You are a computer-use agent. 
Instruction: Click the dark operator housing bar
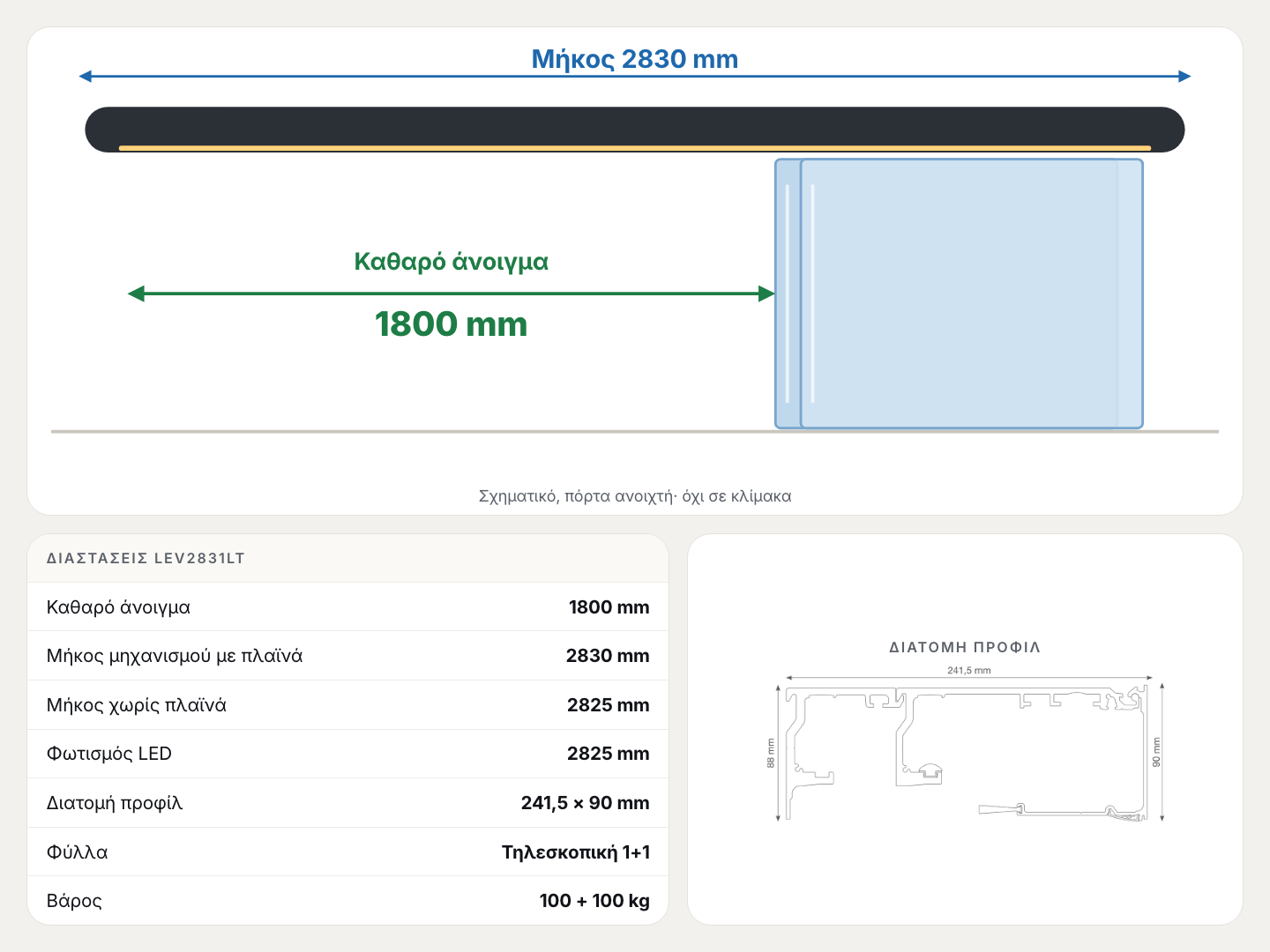(634, 129)
